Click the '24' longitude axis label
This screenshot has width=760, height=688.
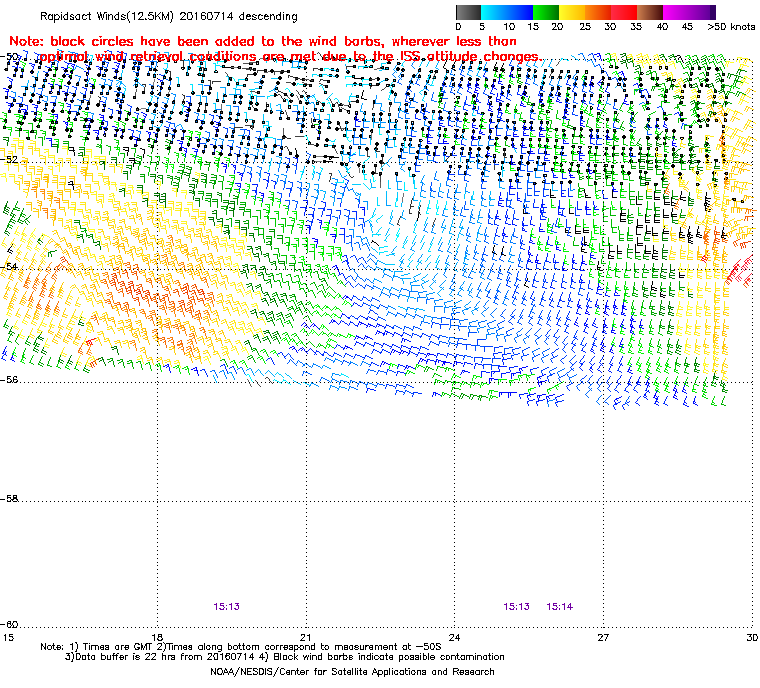pyautogui.click(x=454, y=637)
